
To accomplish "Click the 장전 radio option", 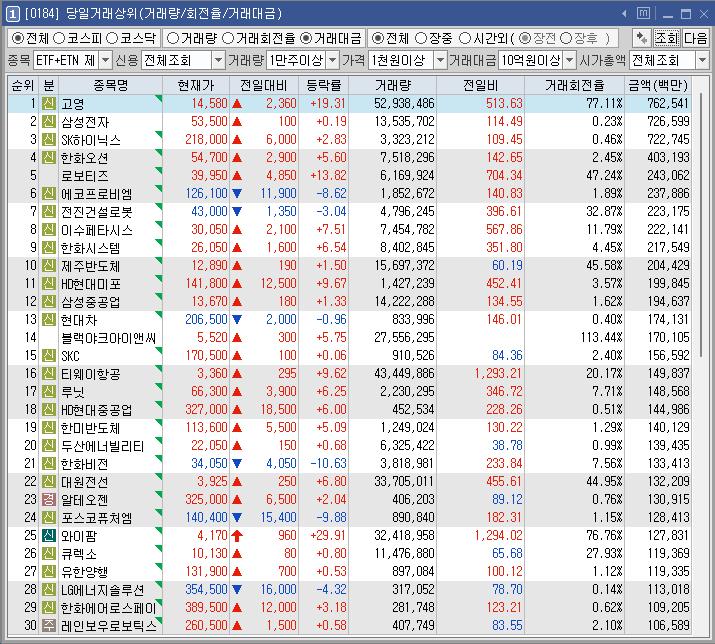I will (525, 38).
